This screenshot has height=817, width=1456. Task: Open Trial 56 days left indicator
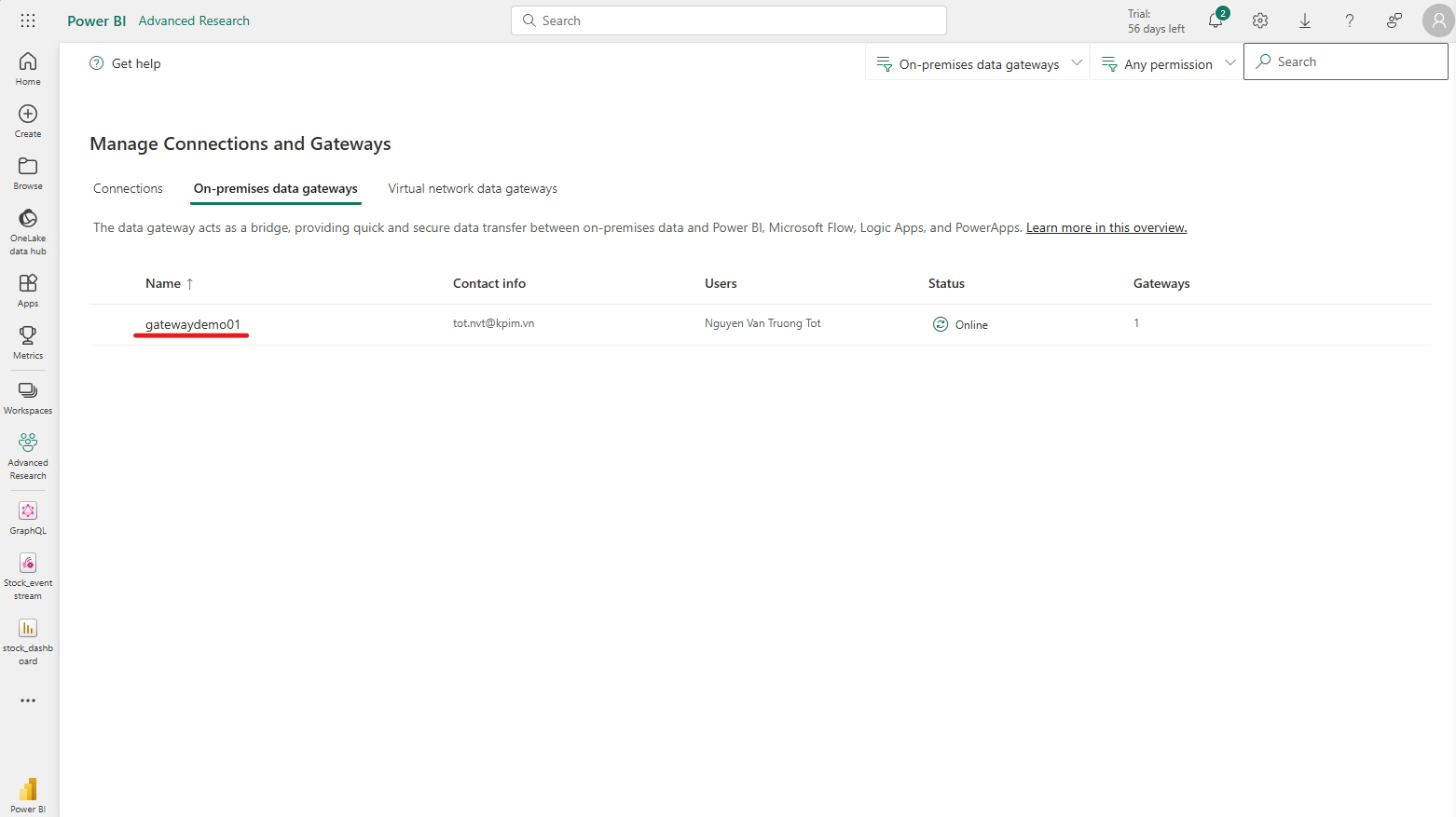click(x=1156, y=21)
